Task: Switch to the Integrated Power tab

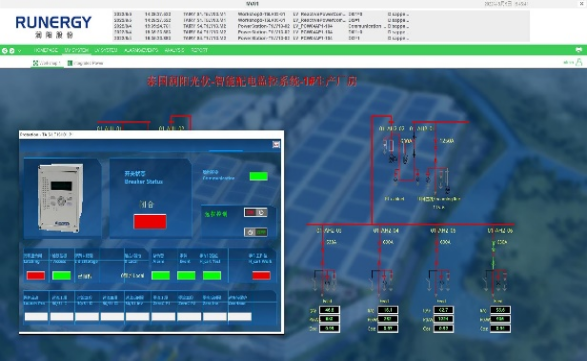Action: [85, 63]
